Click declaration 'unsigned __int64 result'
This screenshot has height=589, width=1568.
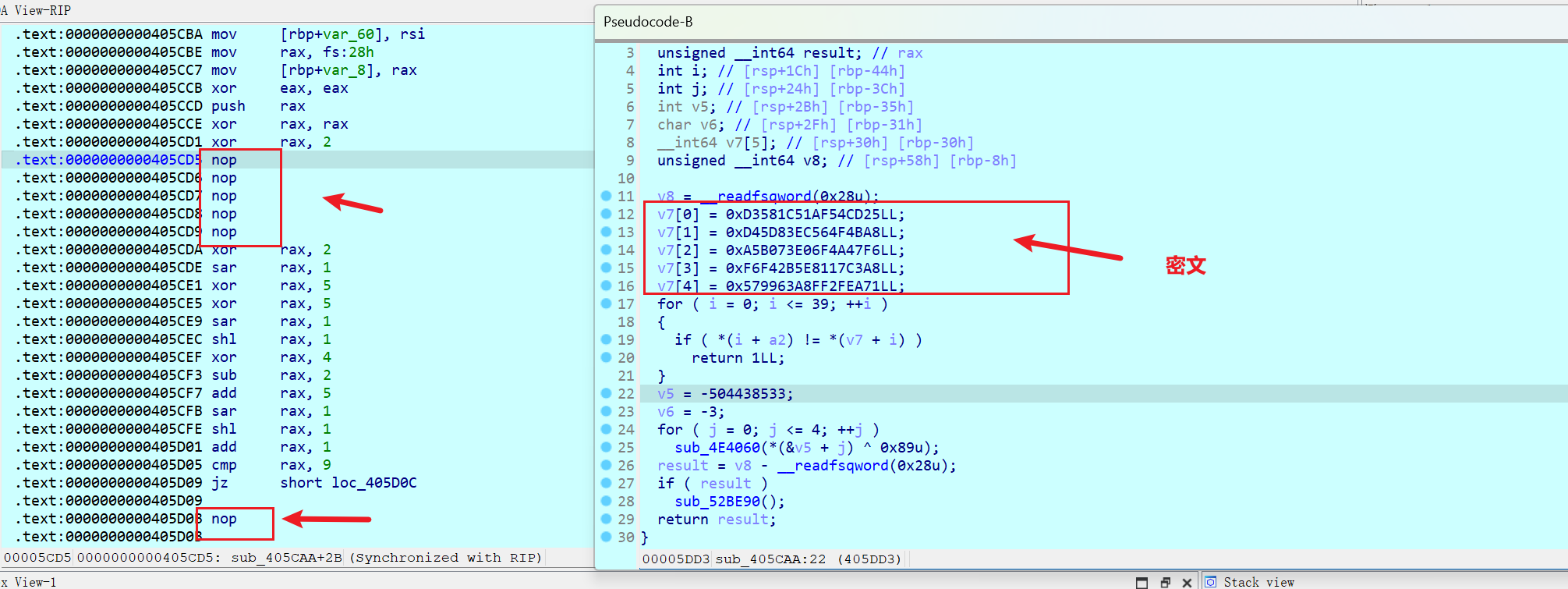[x=760, y=53]
